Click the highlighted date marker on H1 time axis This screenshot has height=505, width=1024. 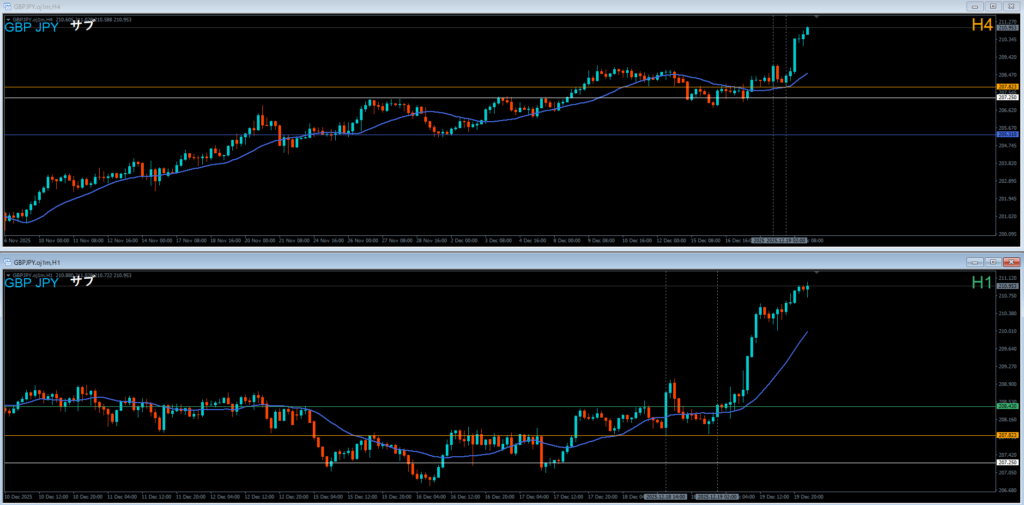pyautogui.click(x=718, y=496)
